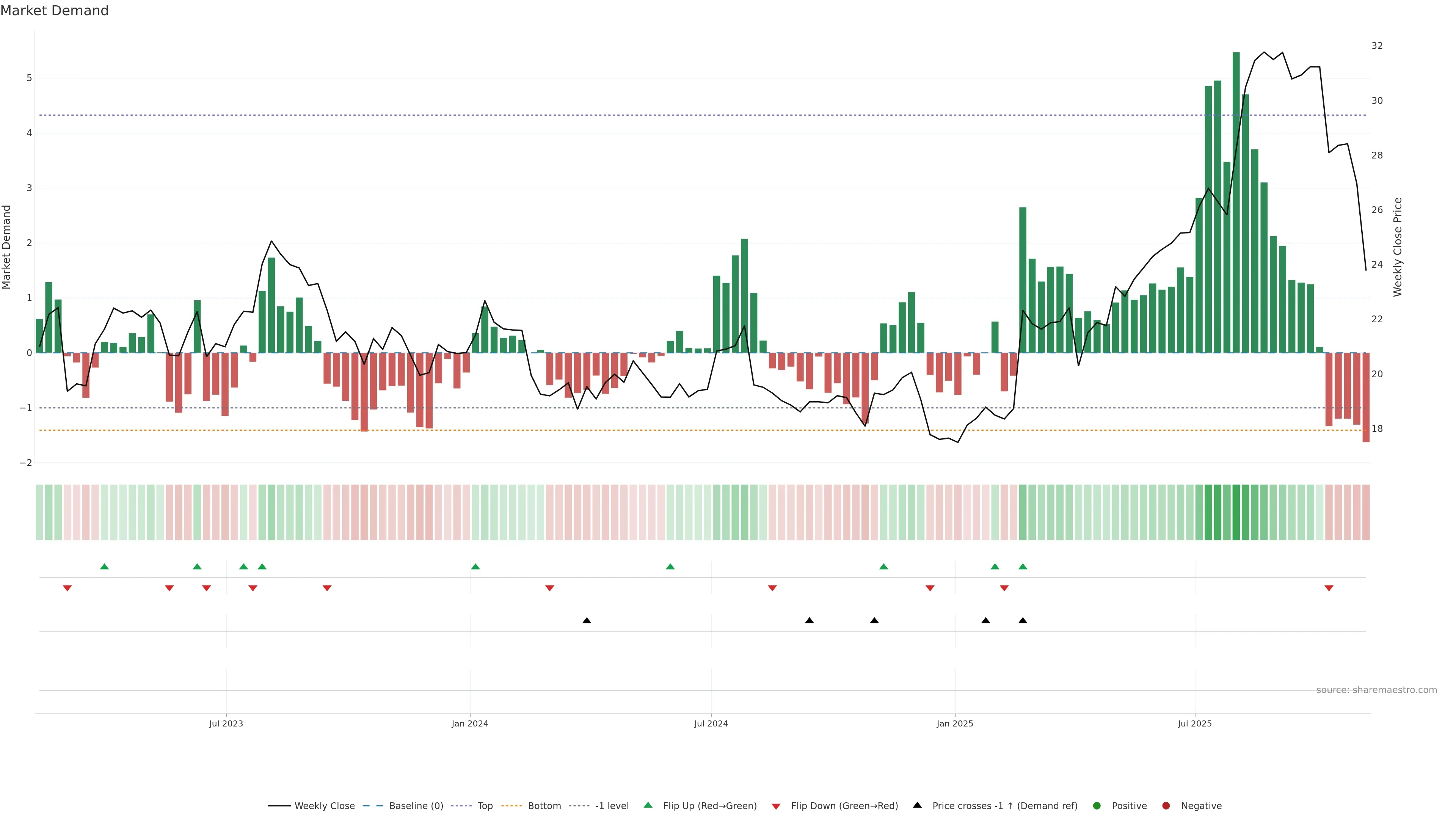Toggle the -1 level legend entry
The width and height of the screenshot is (1456, 819).
click(612, 805)
